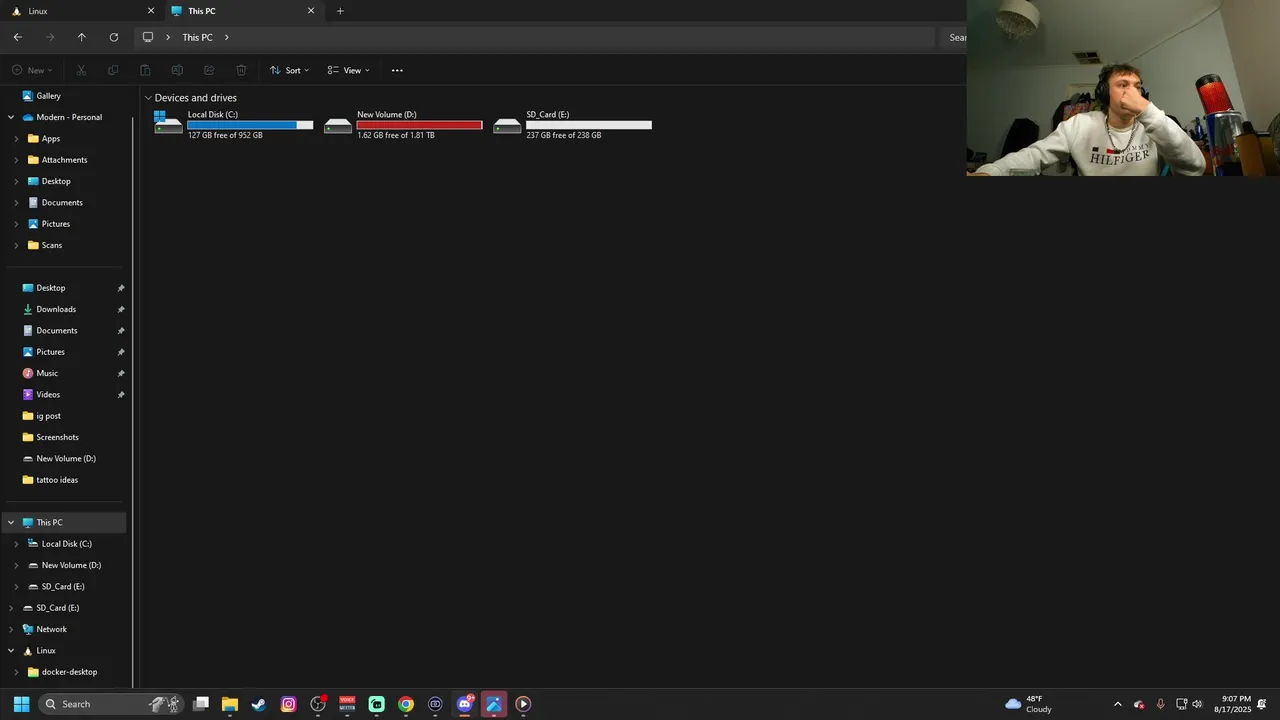Click the Search box in File Explorer
The image size is (1280, 720).
[x=953, y=37]
